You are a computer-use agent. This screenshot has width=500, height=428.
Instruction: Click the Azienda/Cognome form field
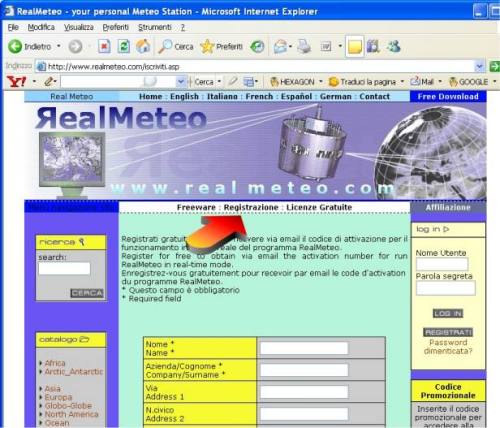pyautogui.click(x=304, y=370)
